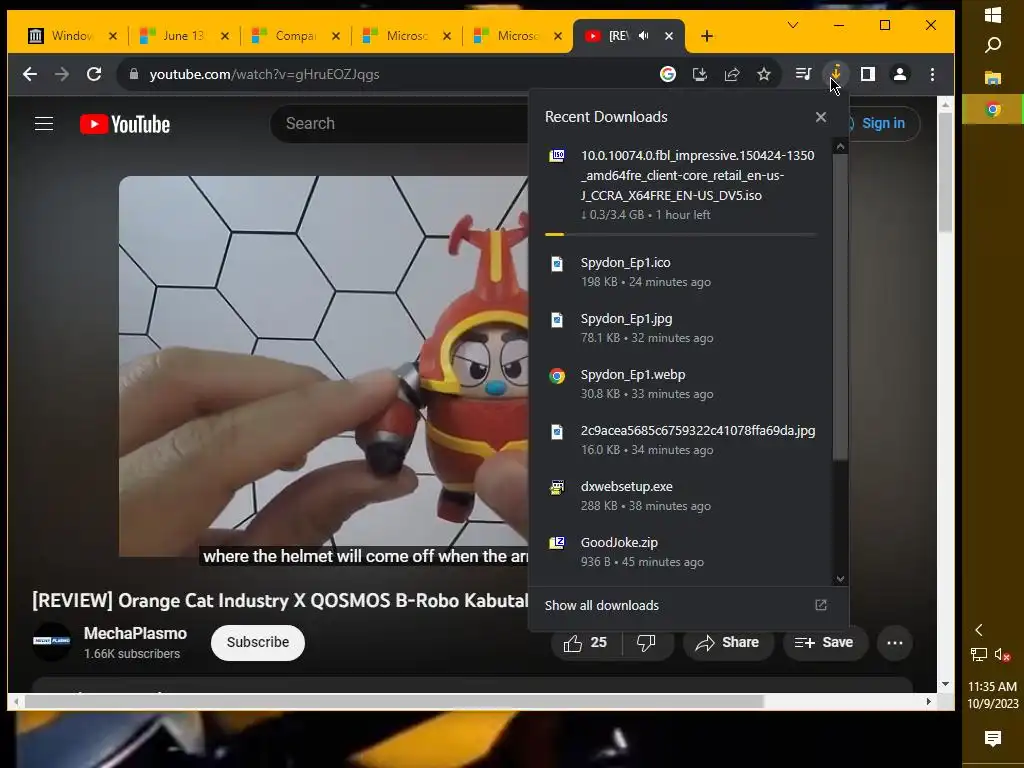Mute the YouTube tab audio icon

[644, 36]
